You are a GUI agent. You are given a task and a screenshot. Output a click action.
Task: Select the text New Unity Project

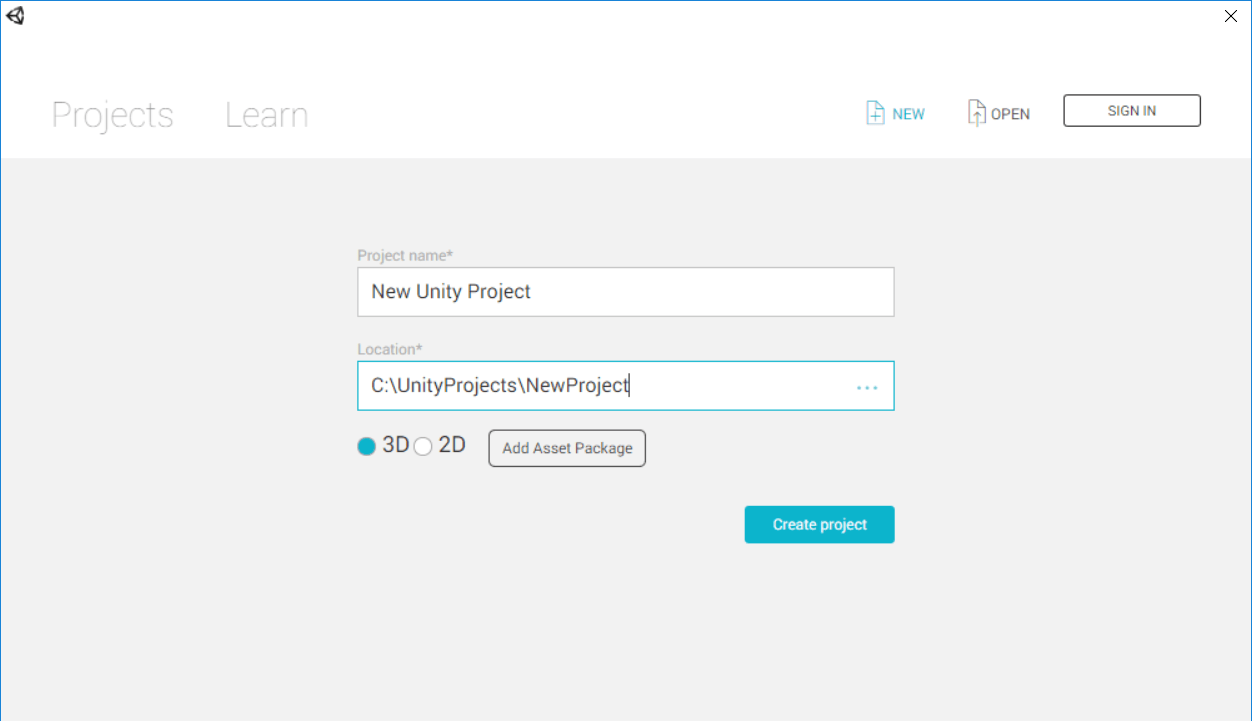(451, 291)
